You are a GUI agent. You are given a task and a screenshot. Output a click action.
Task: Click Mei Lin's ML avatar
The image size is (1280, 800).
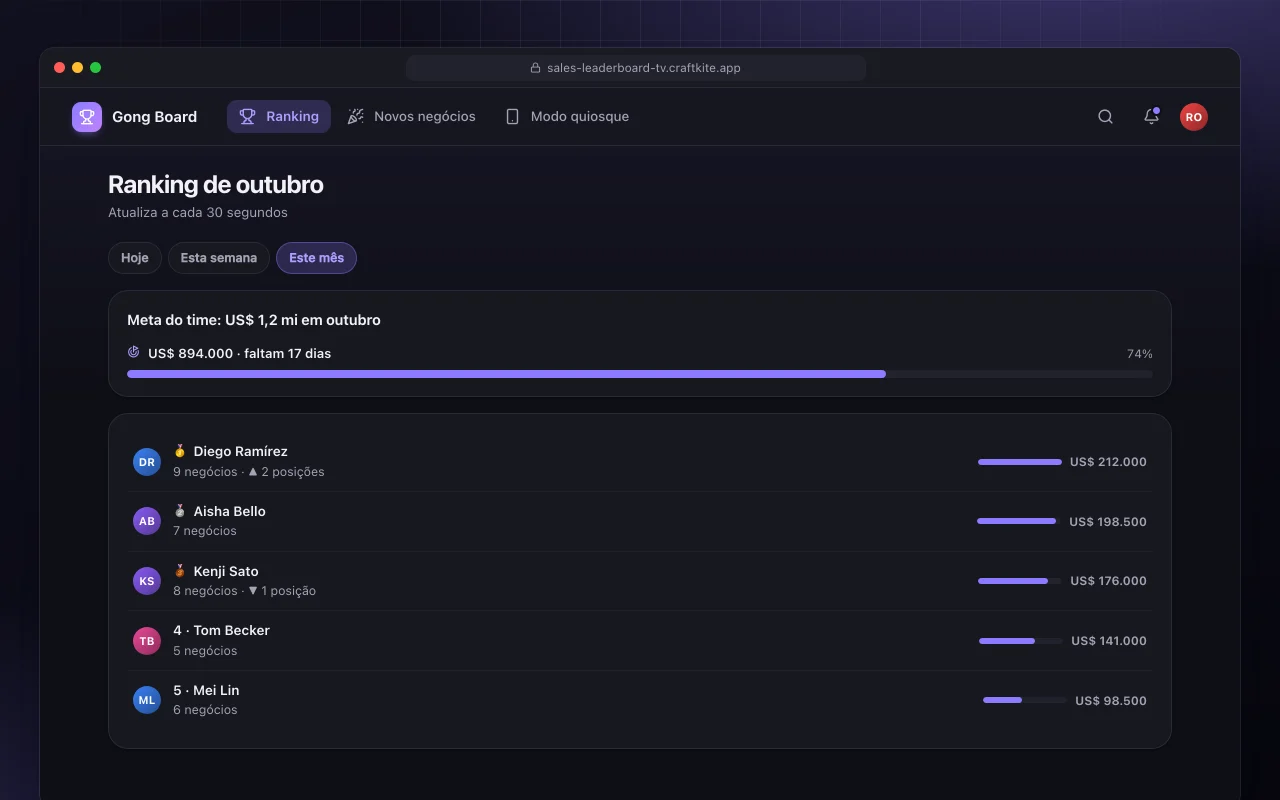point(147,700)
